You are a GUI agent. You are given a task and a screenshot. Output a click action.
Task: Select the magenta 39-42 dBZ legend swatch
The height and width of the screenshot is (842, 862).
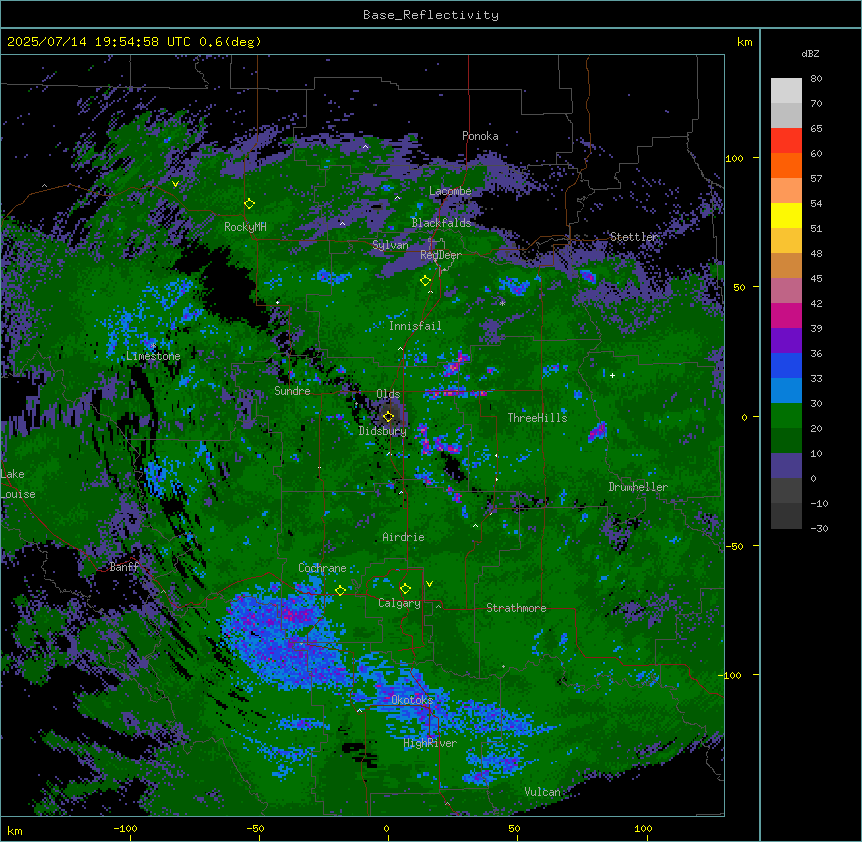pos(786,315)
